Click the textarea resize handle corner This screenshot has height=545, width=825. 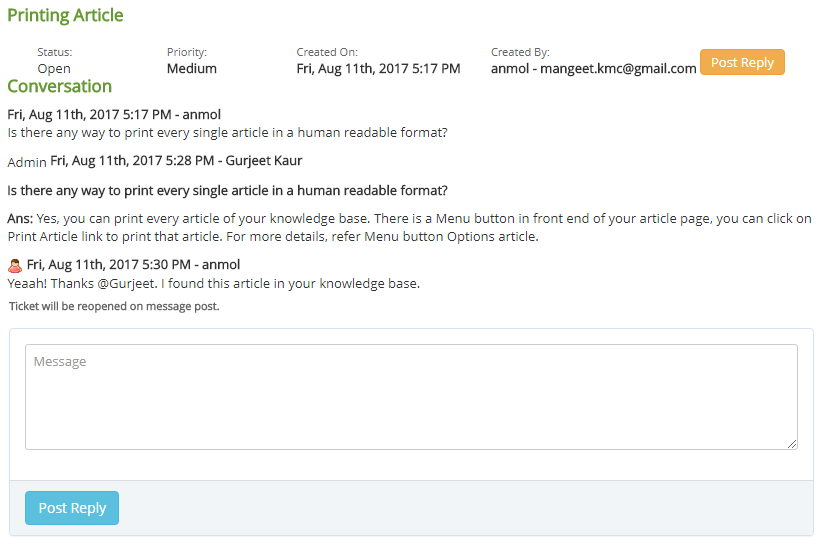point(792,443)
